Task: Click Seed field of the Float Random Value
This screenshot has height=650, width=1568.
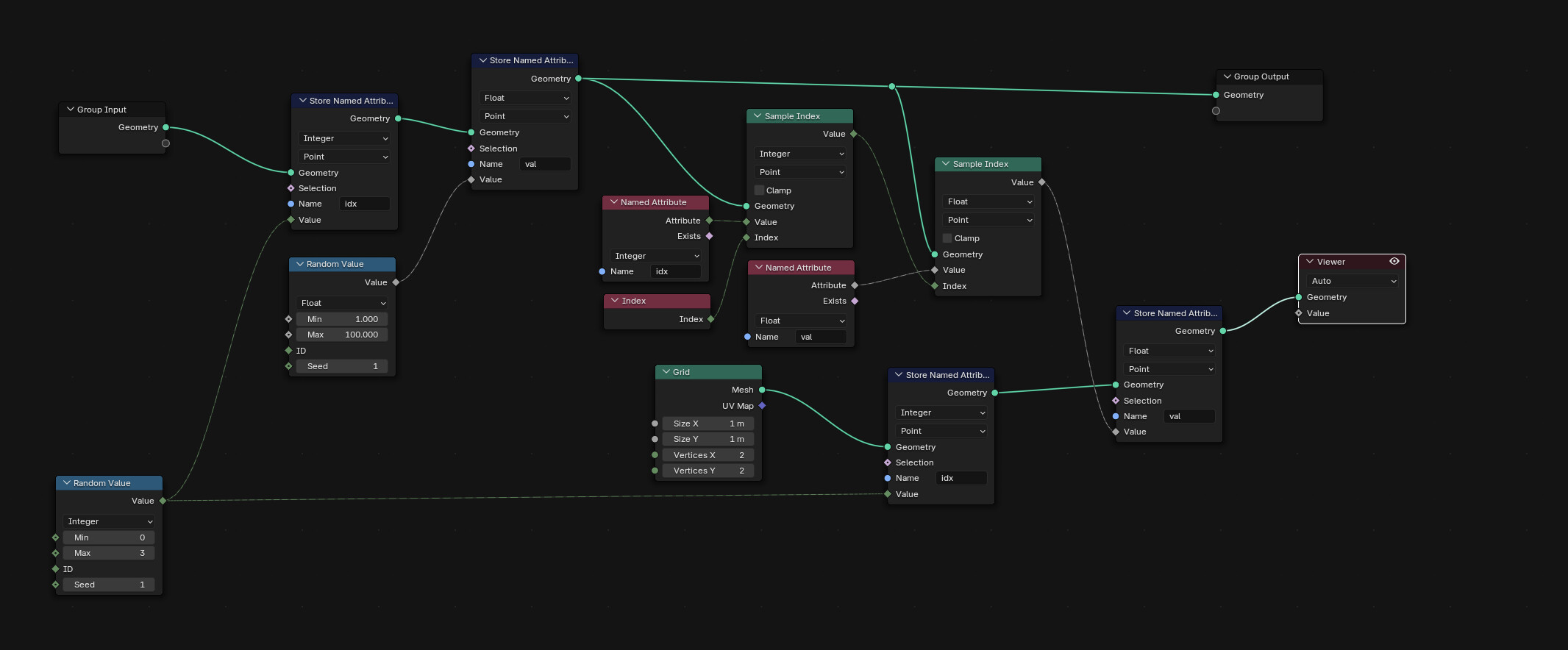Action: pos(342,366)
